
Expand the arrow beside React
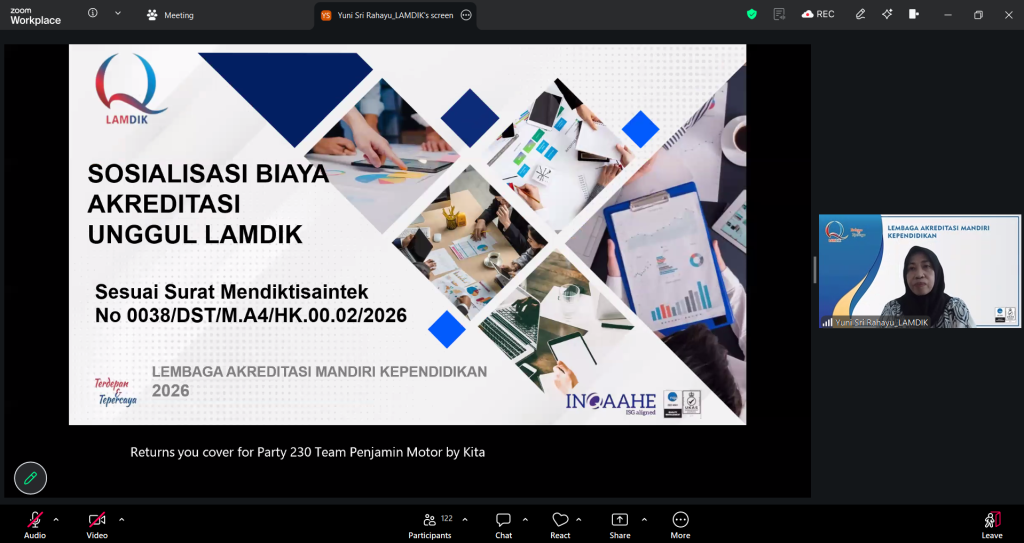coord(579,519)
